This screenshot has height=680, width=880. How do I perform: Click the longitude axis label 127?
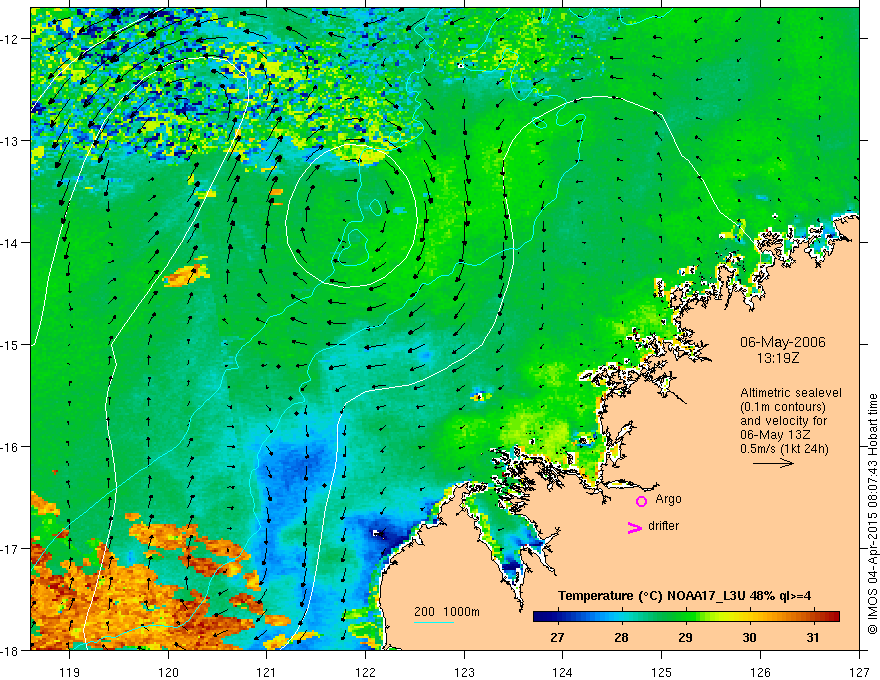click(x=859, y=672)
